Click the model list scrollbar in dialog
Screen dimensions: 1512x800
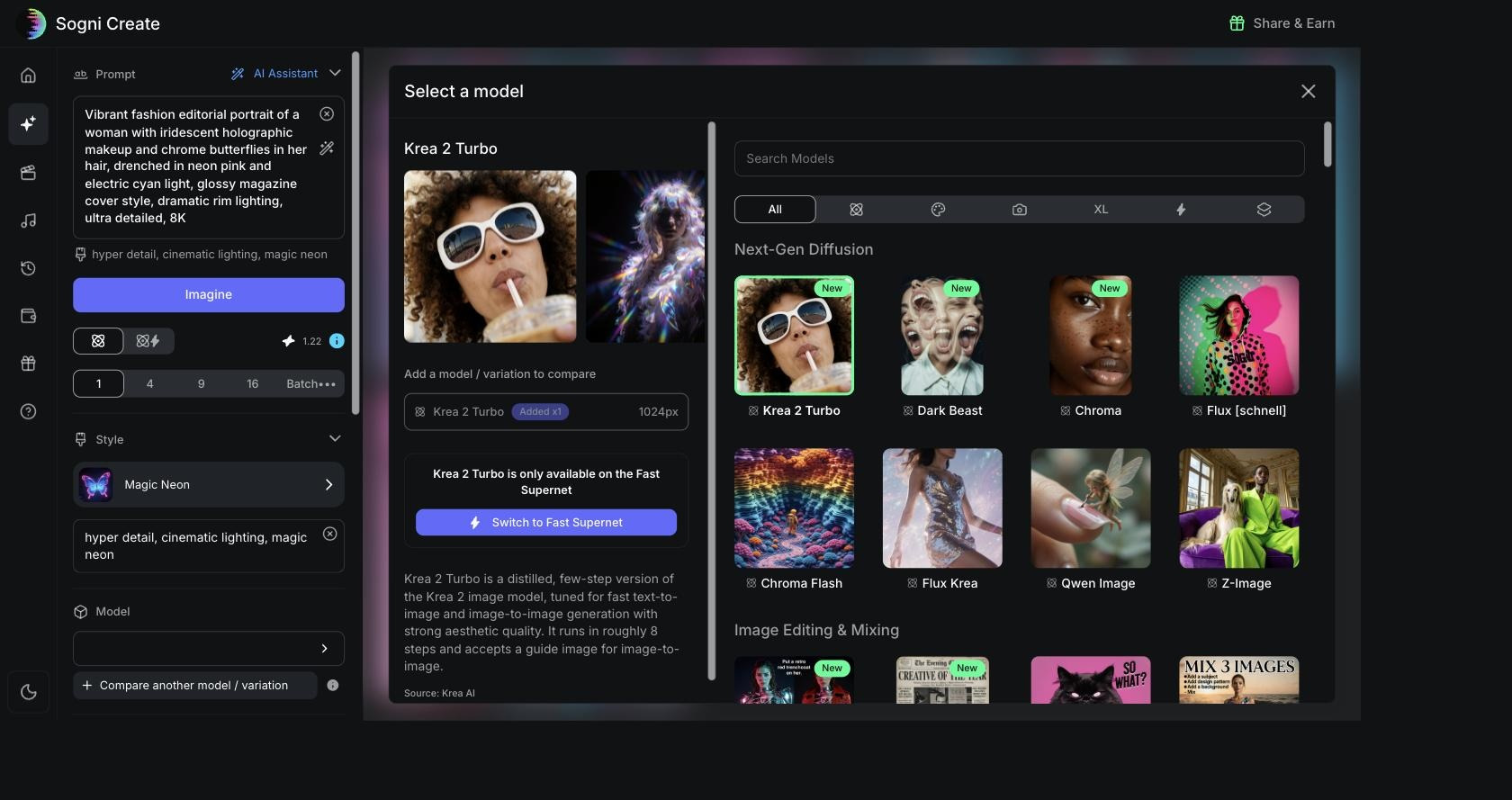pyautogui.click(x=1327, y=144)
